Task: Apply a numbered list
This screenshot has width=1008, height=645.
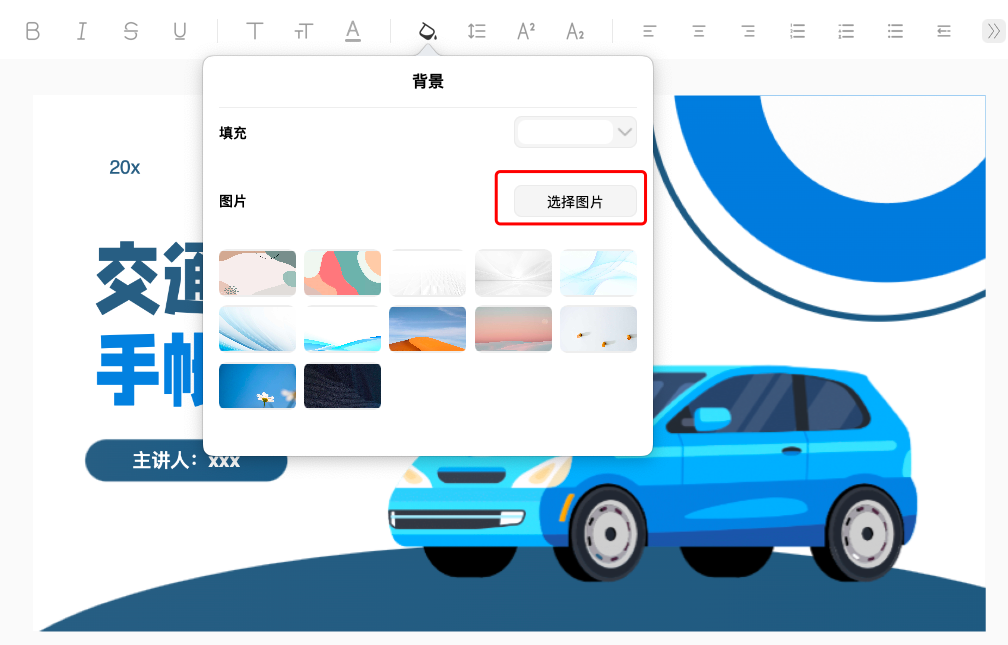Action: tap(797, 30)
